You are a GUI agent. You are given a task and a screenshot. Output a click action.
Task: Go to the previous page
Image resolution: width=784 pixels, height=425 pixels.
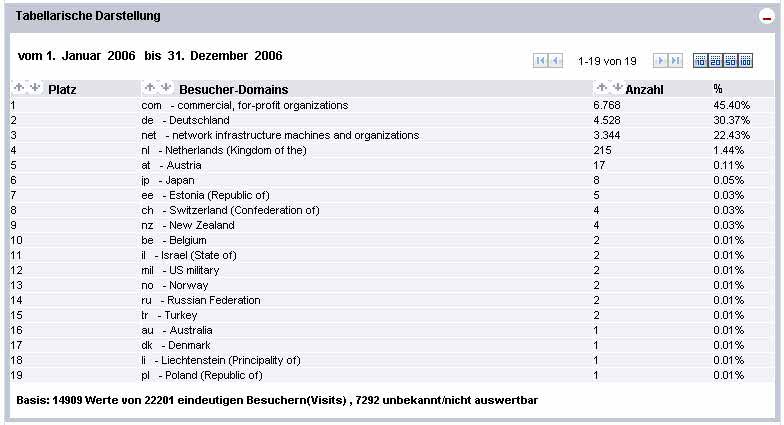coord(556,61)
